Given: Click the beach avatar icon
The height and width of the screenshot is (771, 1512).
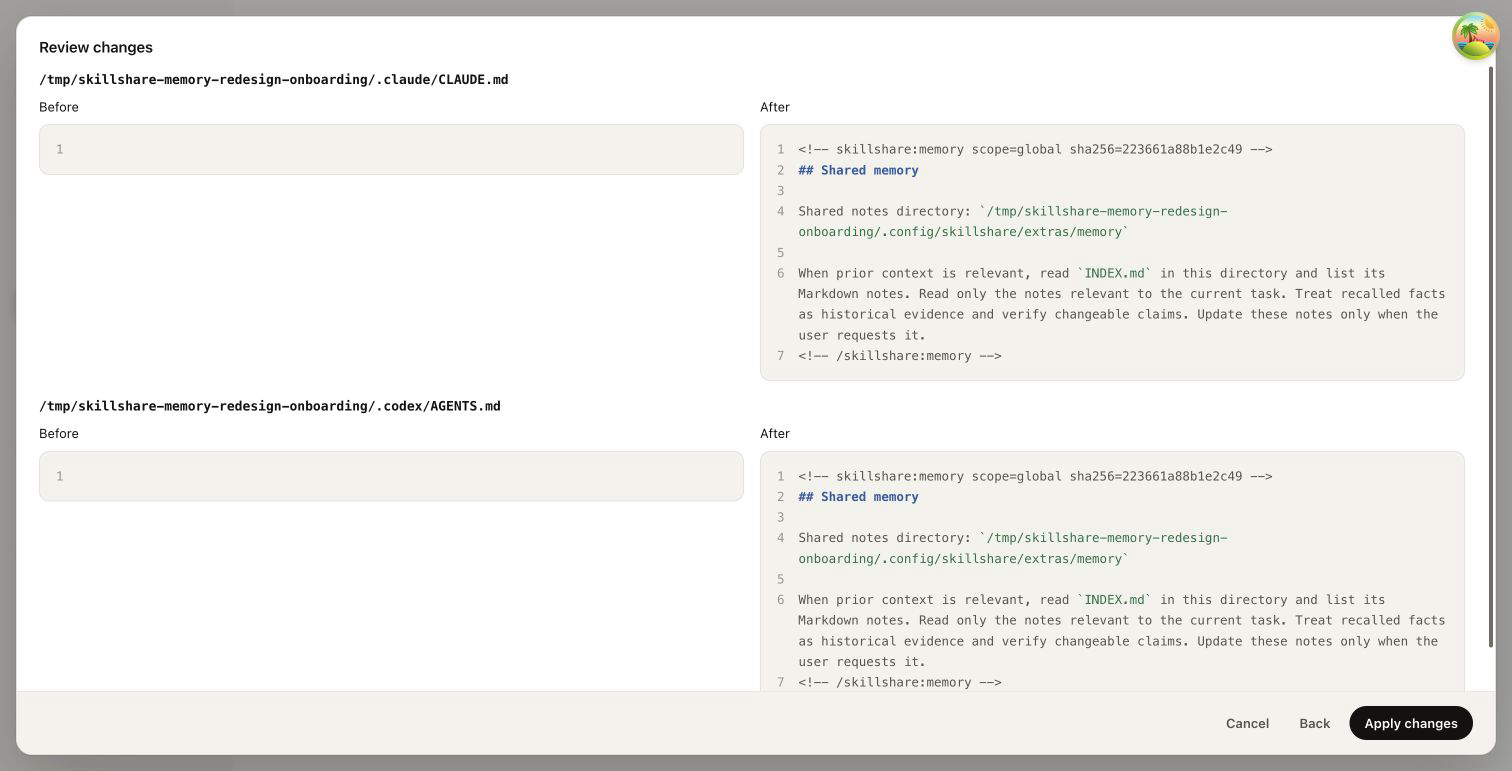Looking at the screenshot, I should [x=1476, y=36].
